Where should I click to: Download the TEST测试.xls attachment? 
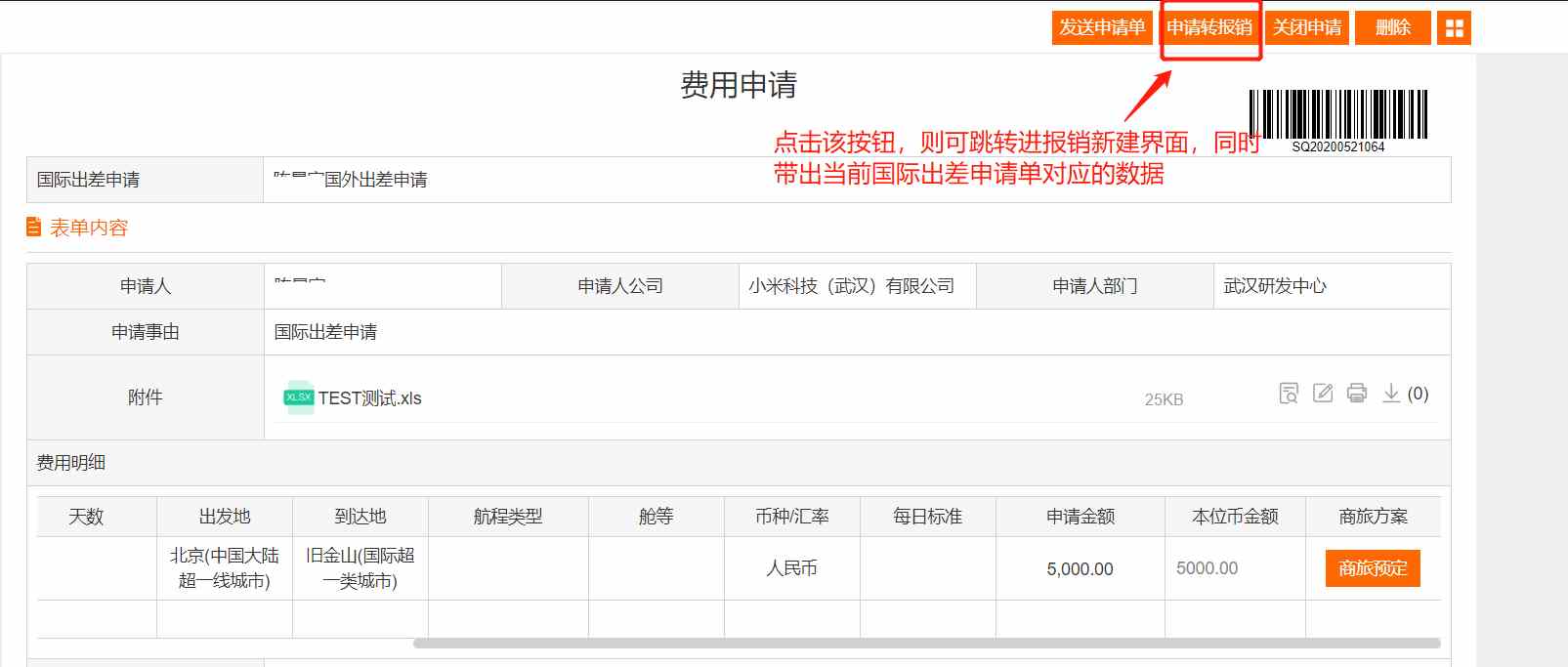1391,394
